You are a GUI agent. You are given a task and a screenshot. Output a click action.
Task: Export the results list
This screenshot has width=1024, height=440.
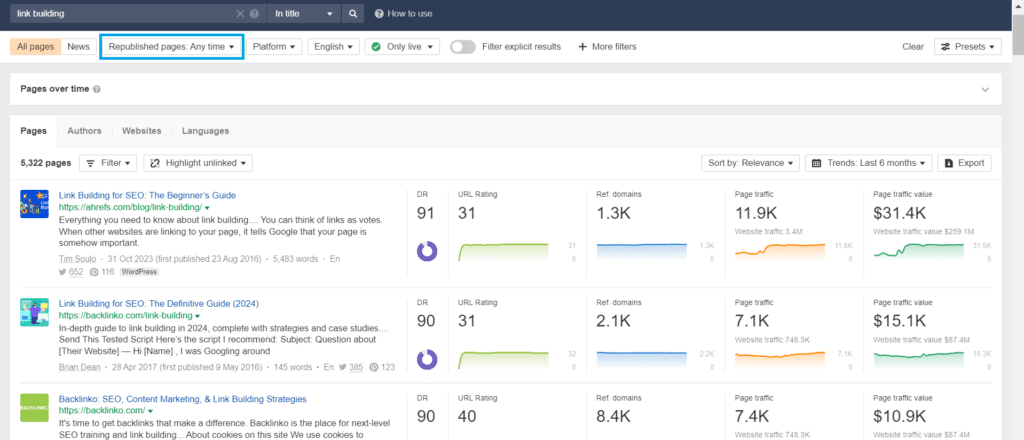(964, 163)
